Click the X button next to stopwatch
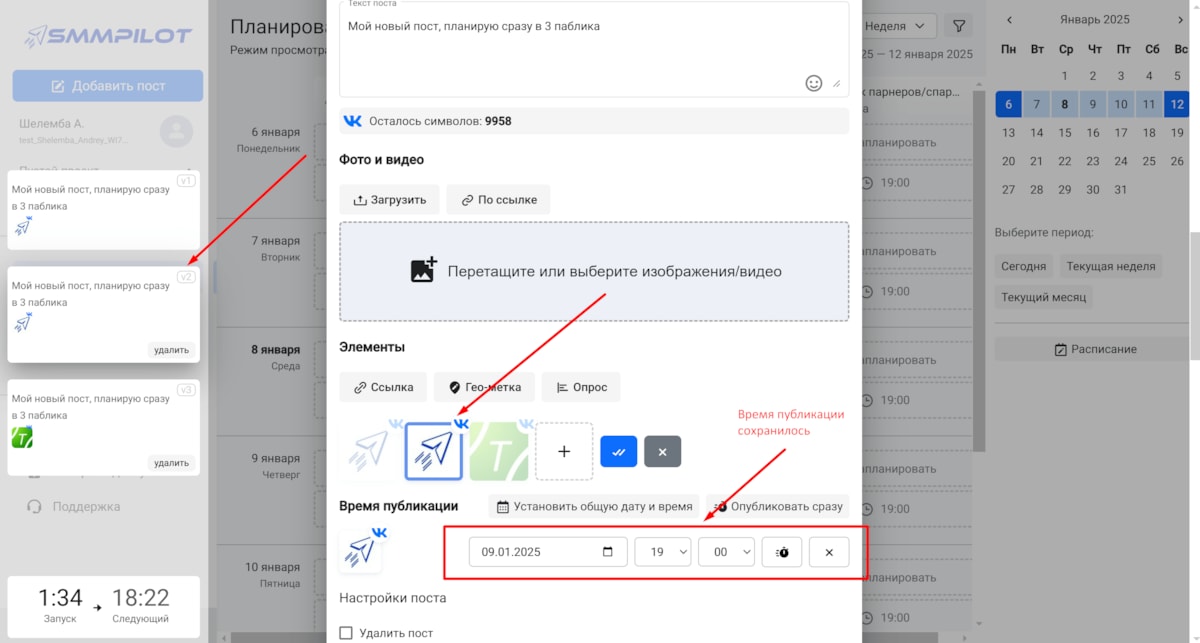Image resolution: width=1200 pixels, height=643 pixels. tap(829, 552)
